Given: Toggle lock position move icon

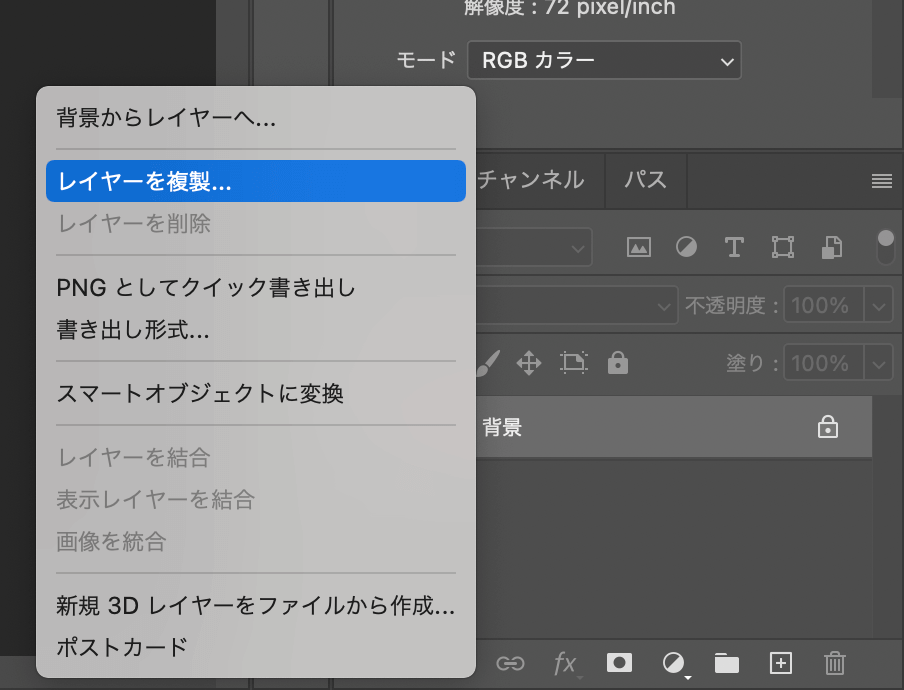Looking at the screenshot, I should pyautogui.click(x=529, y=363).
